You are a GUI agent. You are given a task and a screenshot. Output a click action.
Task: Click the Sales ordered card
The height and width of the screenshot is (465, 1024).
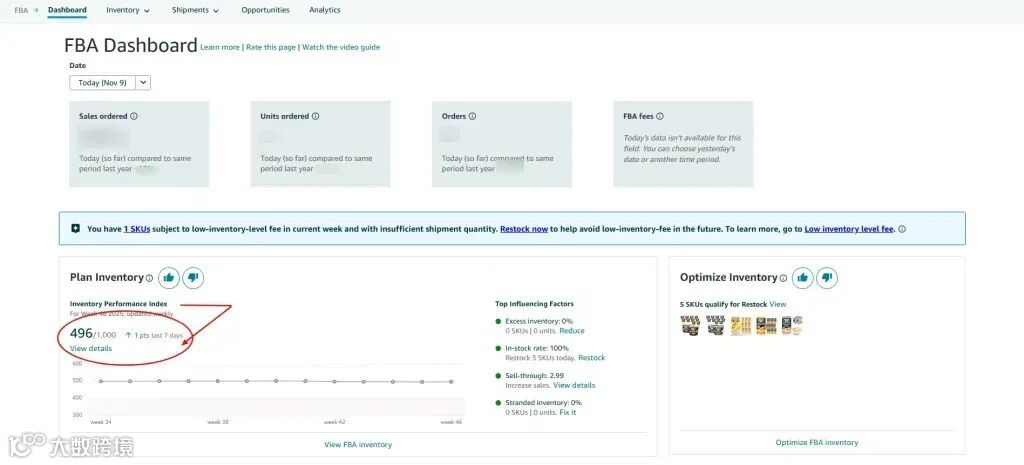[139, 144]
